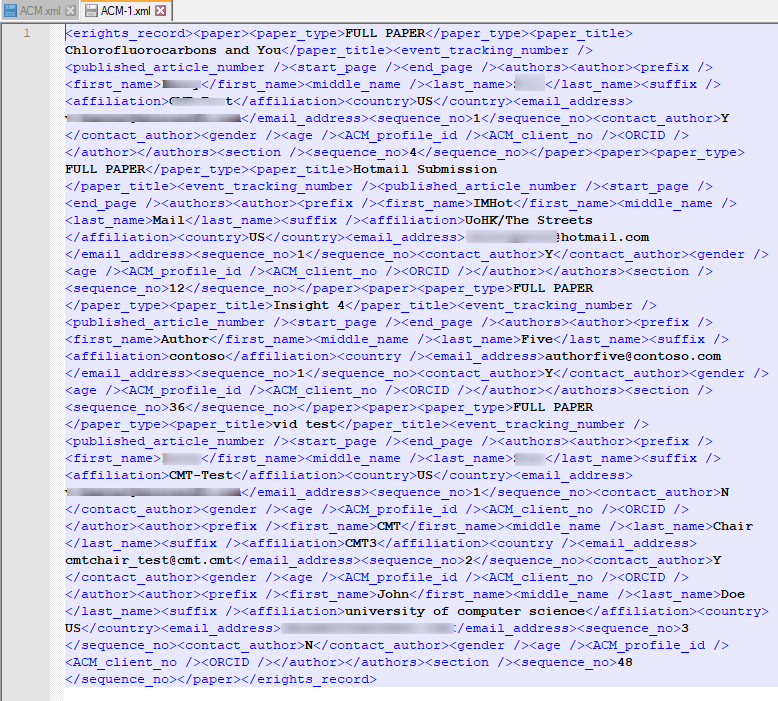Close the ACM-1.xml tab
The height and width of the screenshot is (701, 778).
162,10
